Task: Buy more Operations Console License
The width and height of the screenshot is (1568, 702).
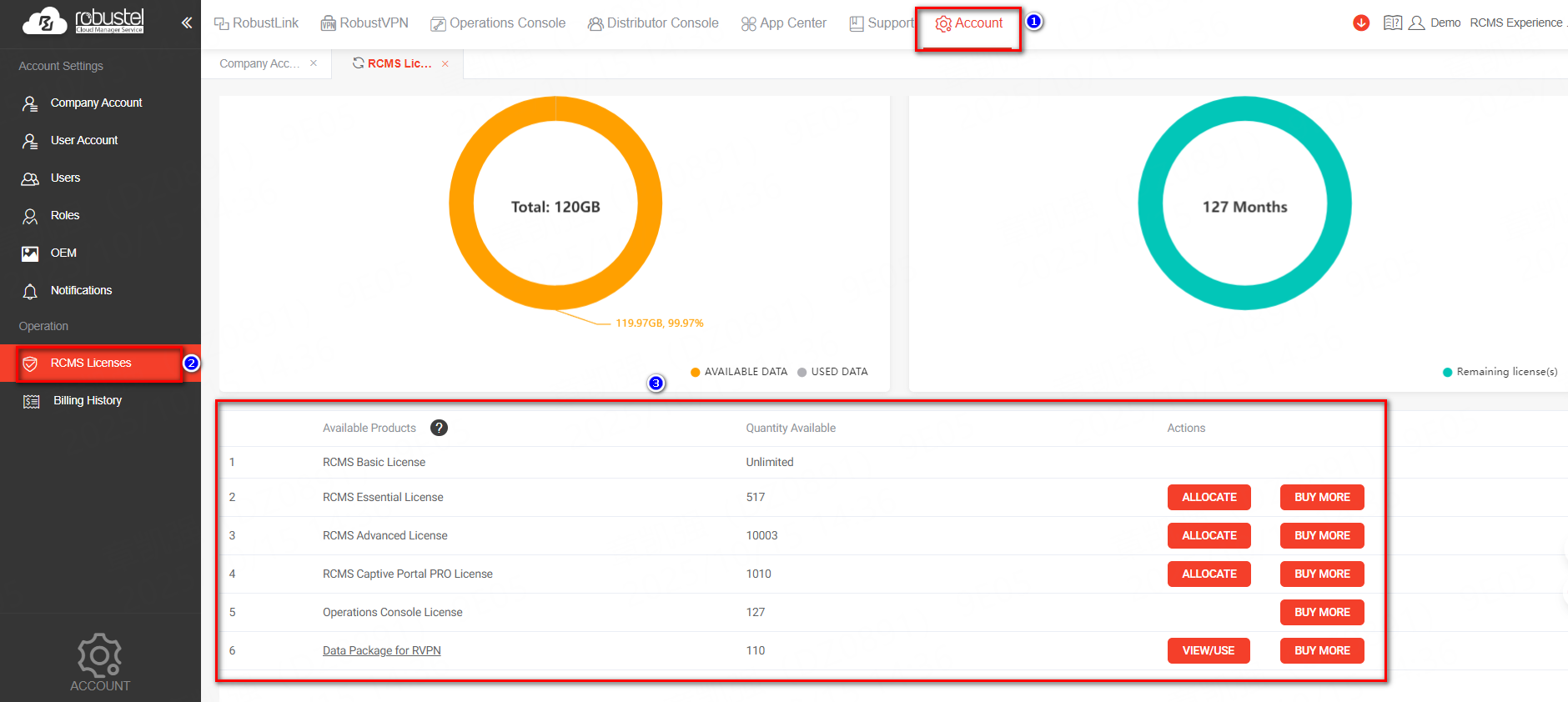Action: click(x=1322, y=613)
